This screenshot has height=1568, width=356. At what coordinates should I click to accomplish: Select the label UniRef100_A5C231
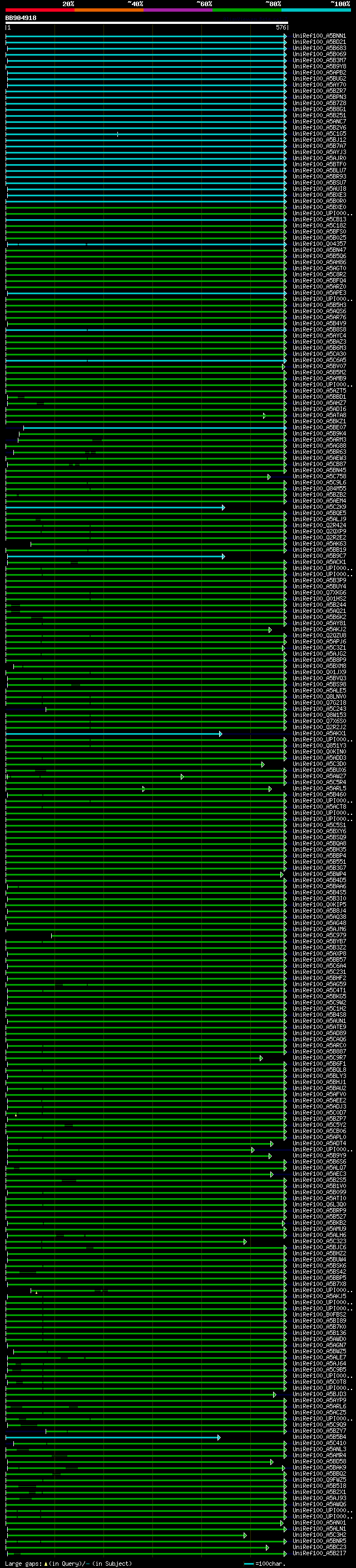(319, 972)
